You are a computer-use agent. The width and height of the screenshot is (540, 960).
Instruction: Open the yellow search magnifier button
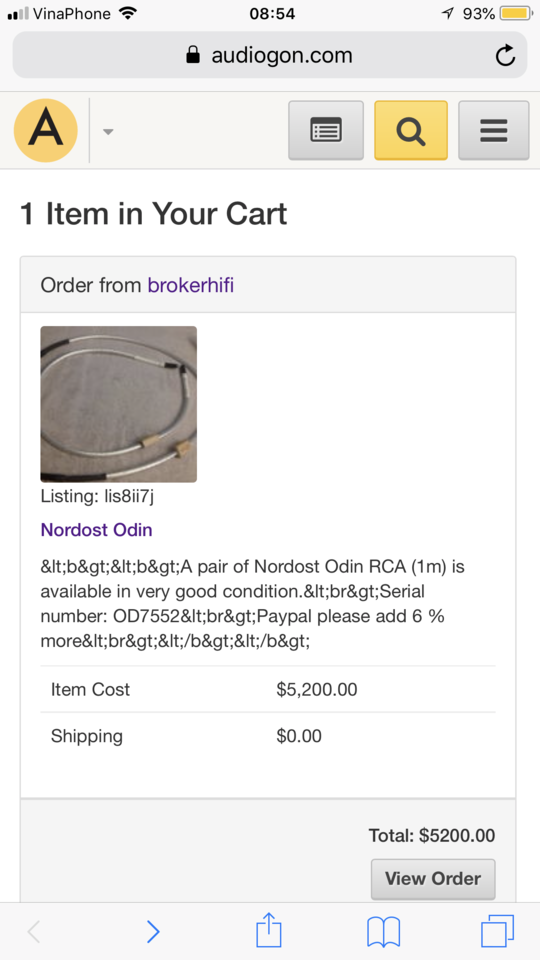pyautogui.click(x=411, y=130)
